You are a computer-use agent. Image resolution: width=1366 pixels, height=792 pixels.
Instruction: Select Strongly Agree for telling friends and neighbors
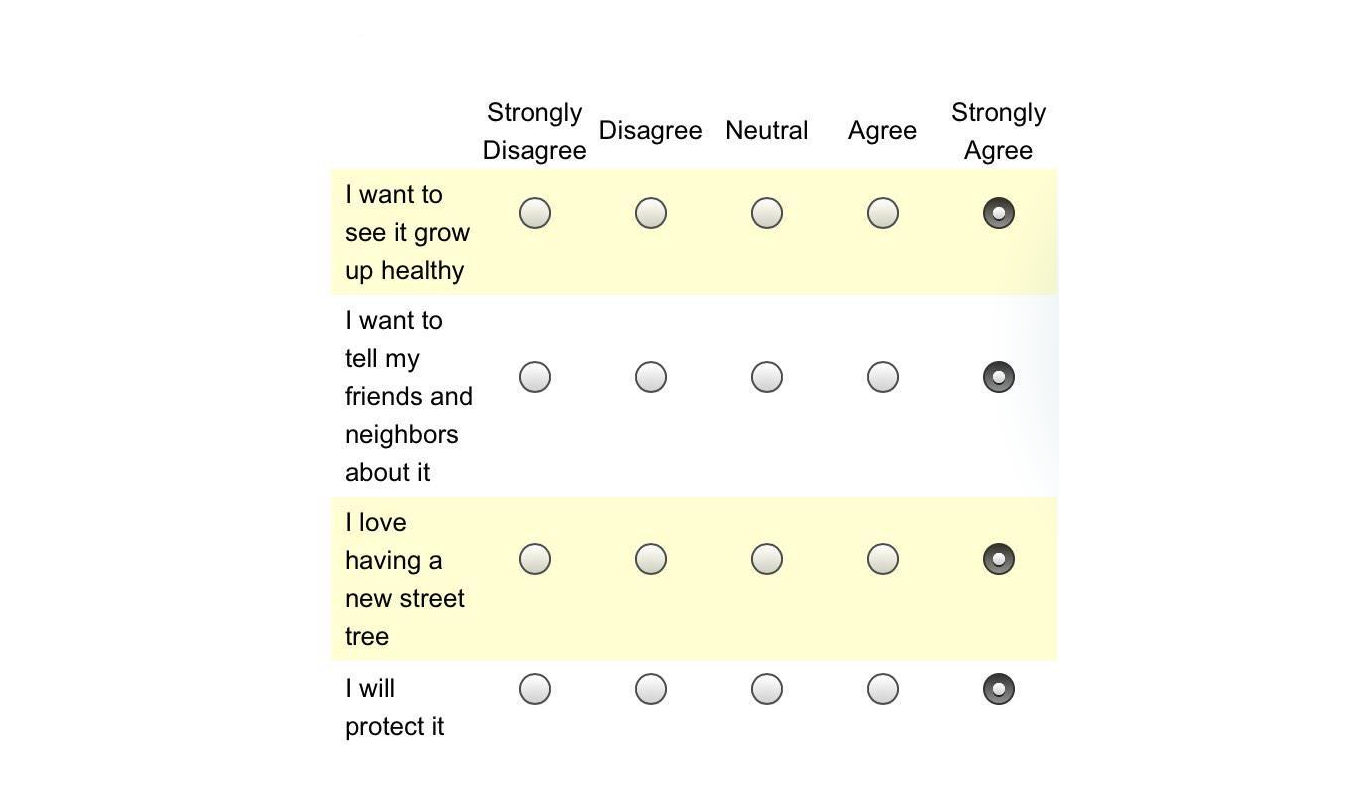(998, 377)
